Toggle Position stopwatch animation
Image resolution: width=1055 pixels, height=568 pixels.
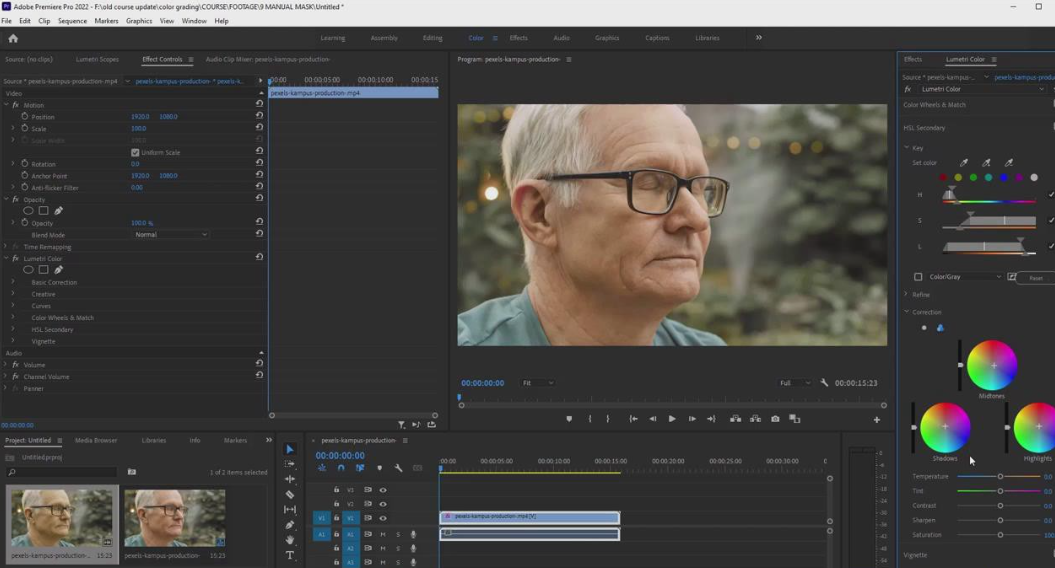pyautogui.click(x=25, y=116)
